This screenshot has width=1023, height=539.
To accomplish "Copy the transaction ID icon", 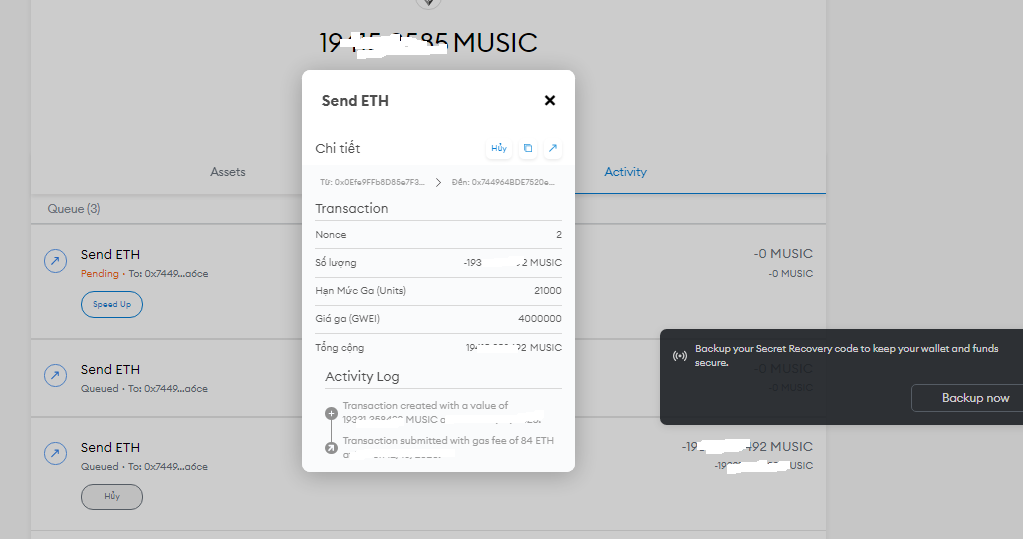I will [528, 148].
